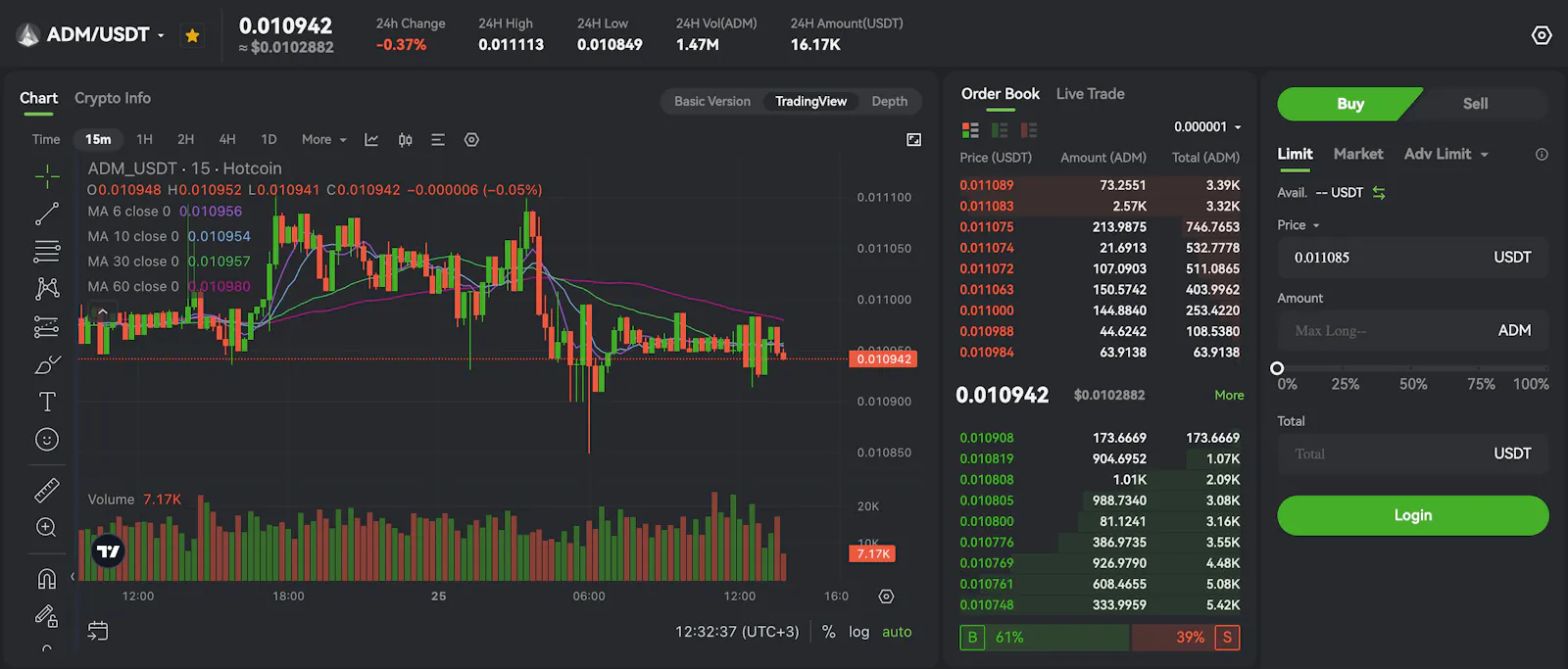Switch to the 1H timeframe
The width and height of the screenshot is (1568, 669).
pyautogui.click(x=144, y=140)
